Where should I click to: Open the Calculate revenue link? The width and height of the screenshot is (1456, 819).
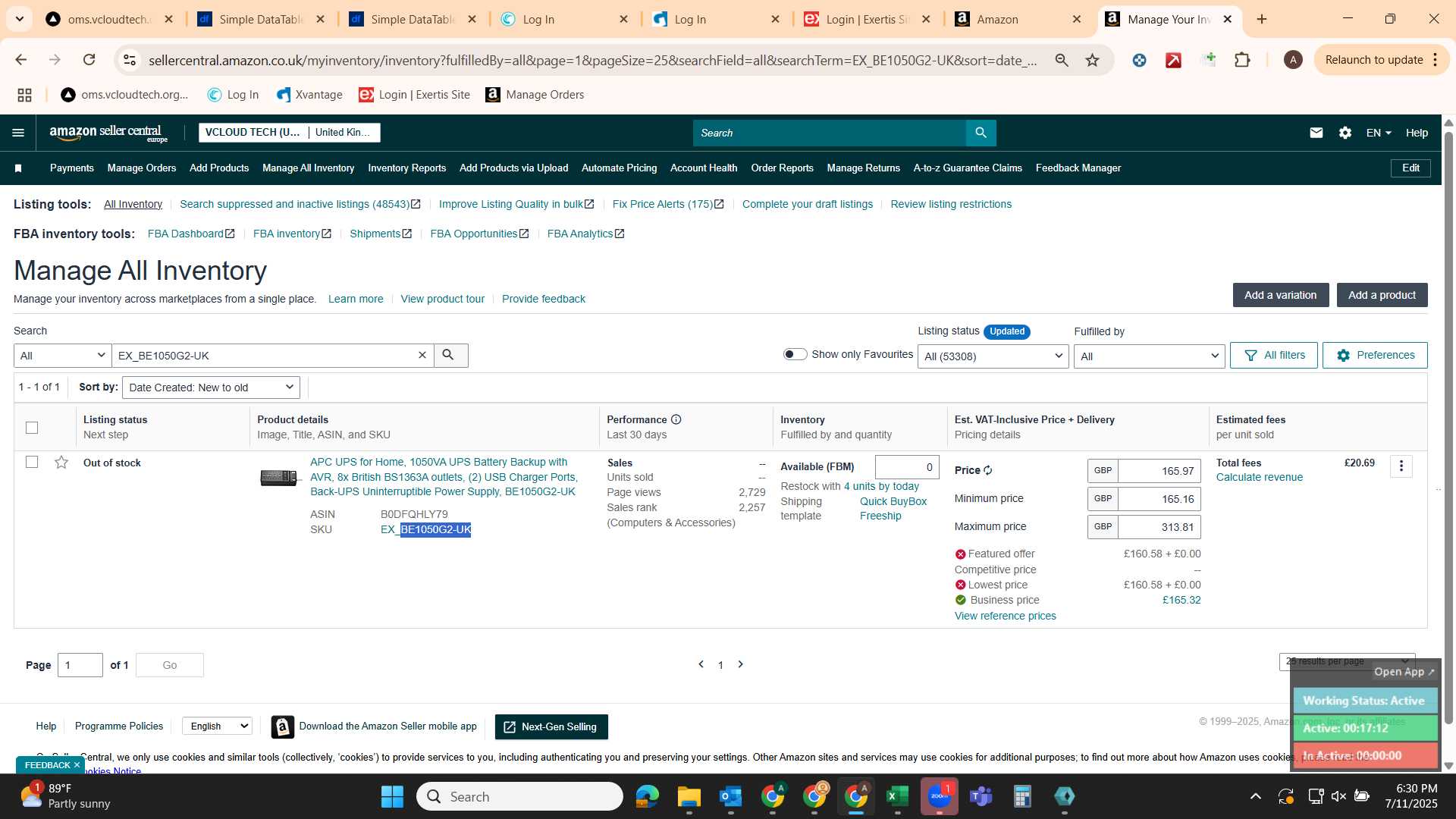click(x=1260, y=477)
